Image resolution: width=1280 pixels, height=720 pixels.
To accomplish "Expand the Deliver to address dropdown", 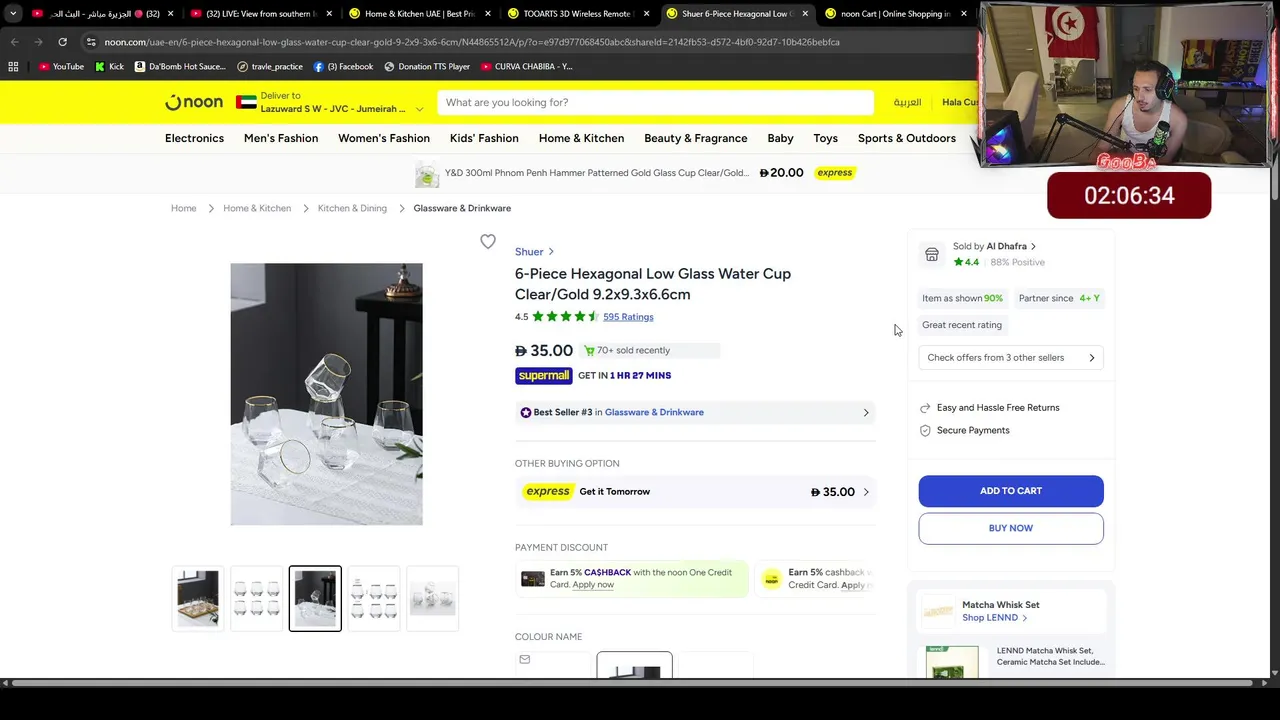I will [x=419, y=109].
